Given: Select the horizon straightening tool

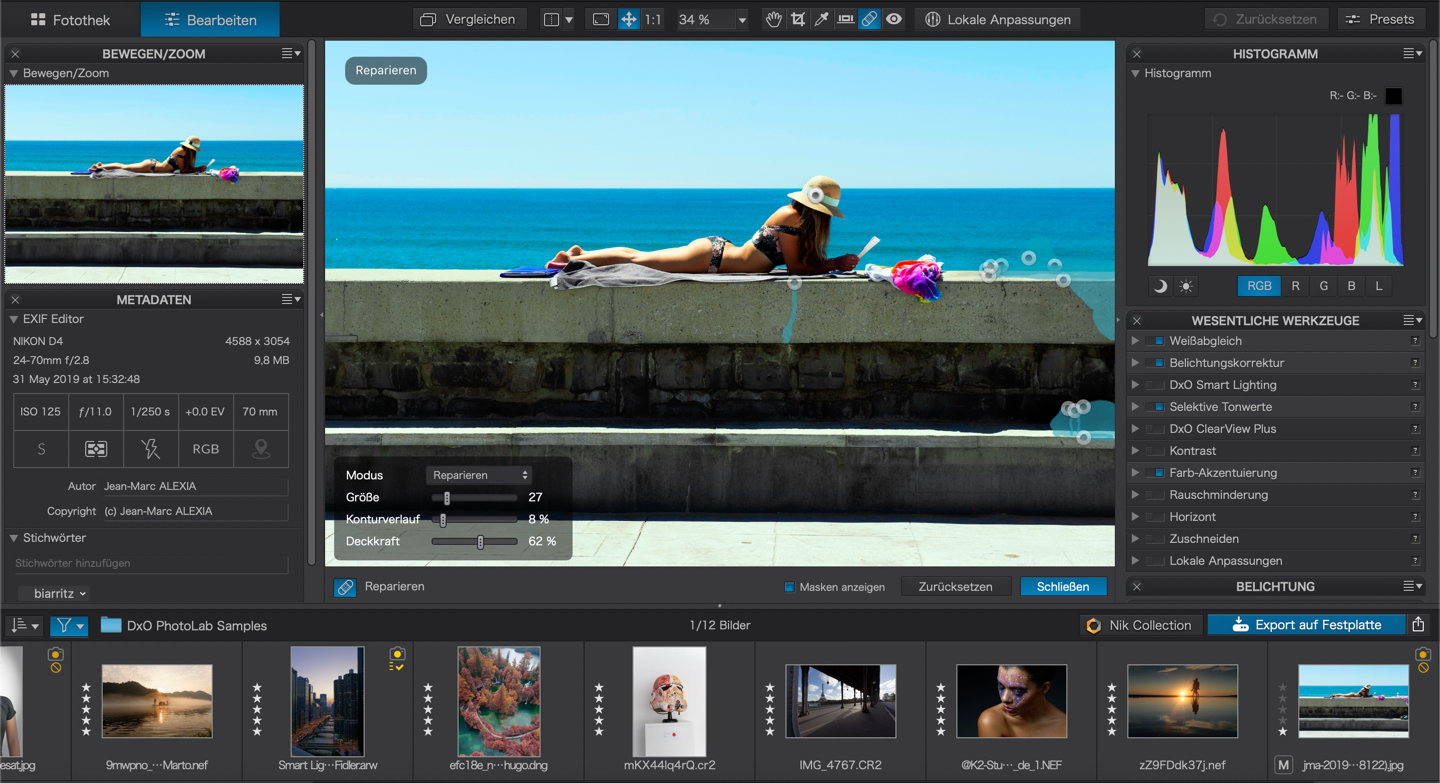Looking at the screenshot, I should (846, 19).
